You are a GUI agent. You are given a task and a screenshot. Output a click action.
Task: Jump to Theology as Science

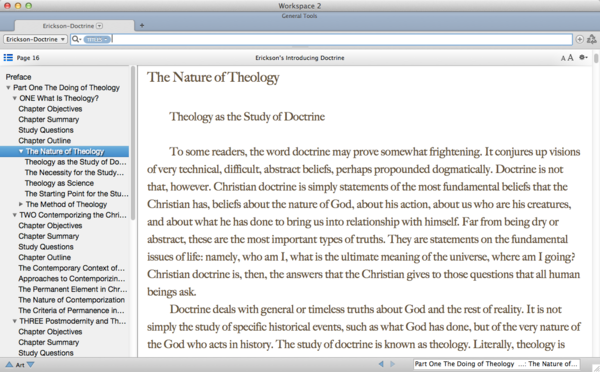coord(59,183)
